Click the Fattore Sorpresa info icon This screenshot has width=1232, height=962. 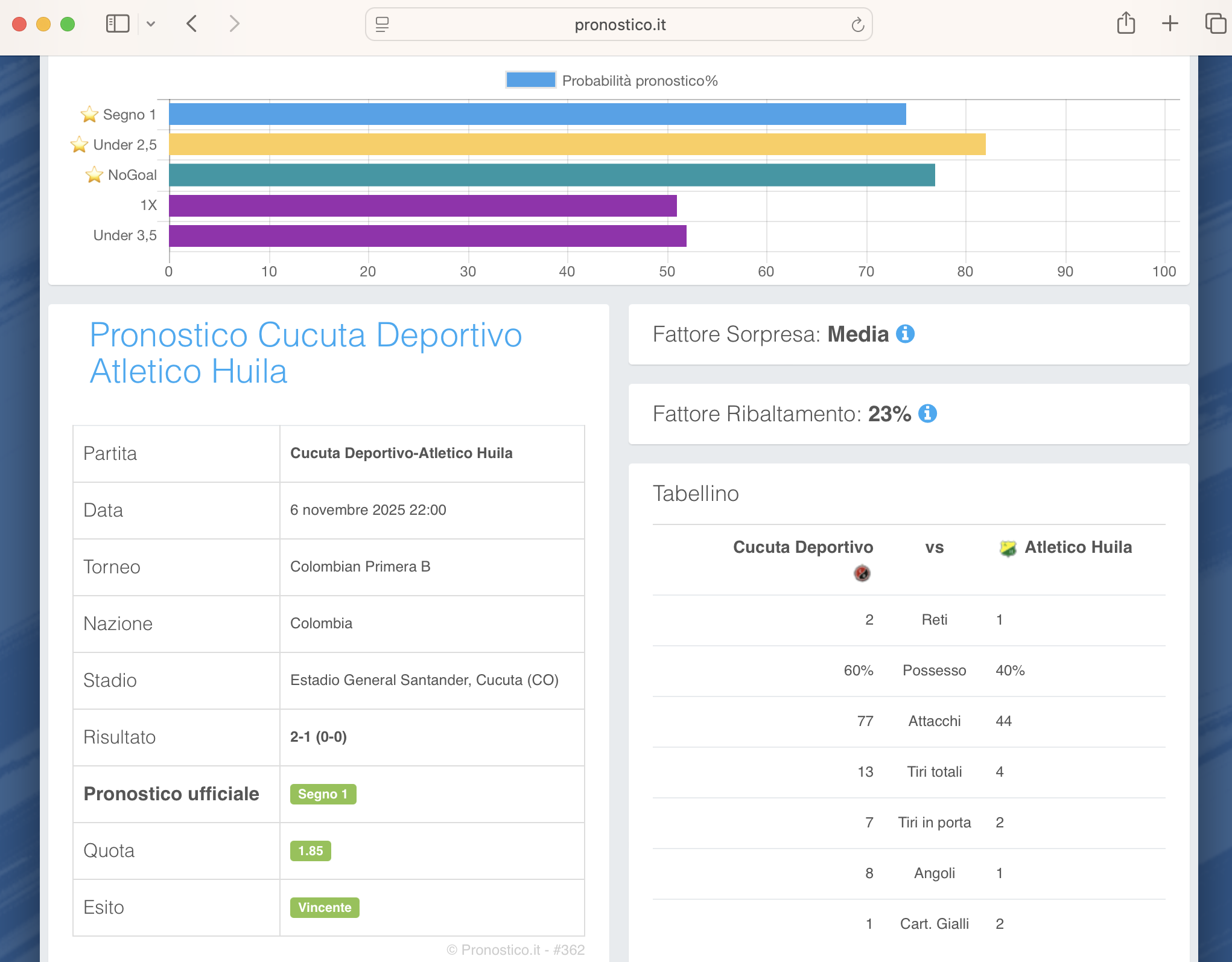click(x=905, y=334)
